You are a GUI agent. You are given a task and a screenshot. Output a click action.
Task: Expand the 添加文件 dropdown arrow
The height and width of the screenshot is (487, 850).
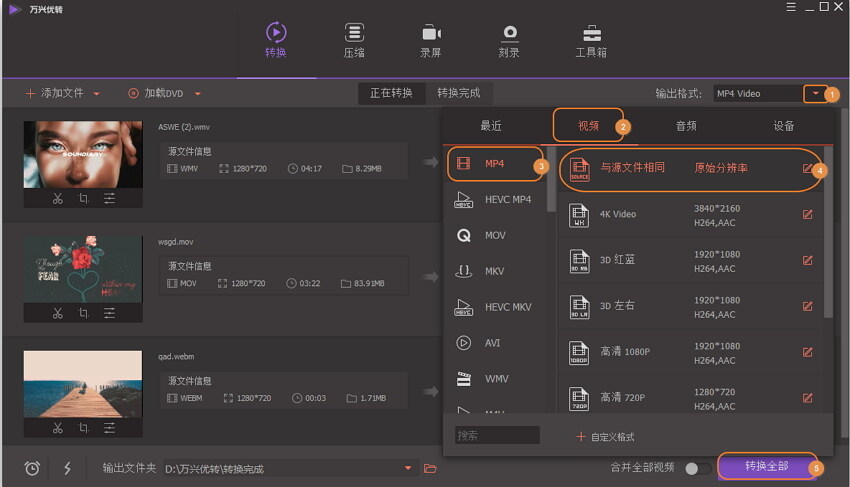click(x=96, y=94)
